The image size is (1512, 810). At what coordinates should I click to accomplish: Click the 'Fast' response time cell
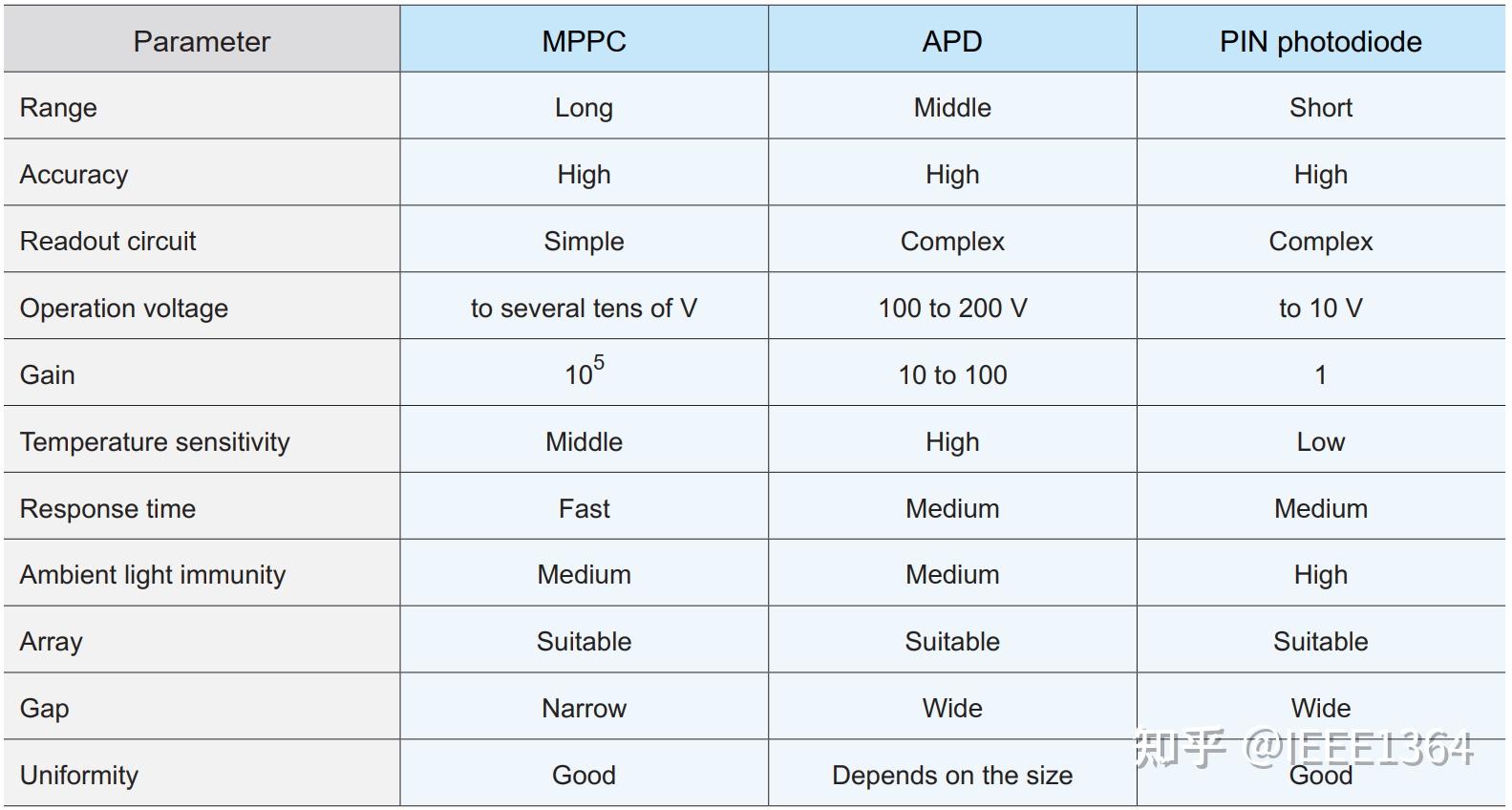[x=584, y=508]
